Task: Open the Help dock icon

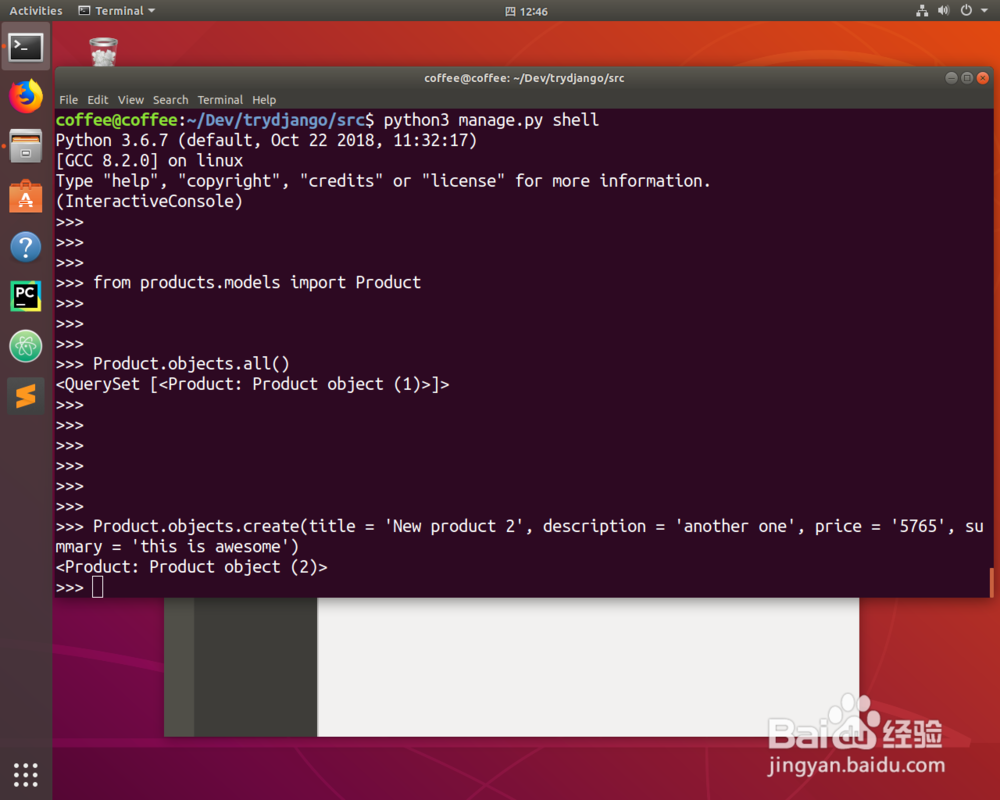Action: coord(26,246)
